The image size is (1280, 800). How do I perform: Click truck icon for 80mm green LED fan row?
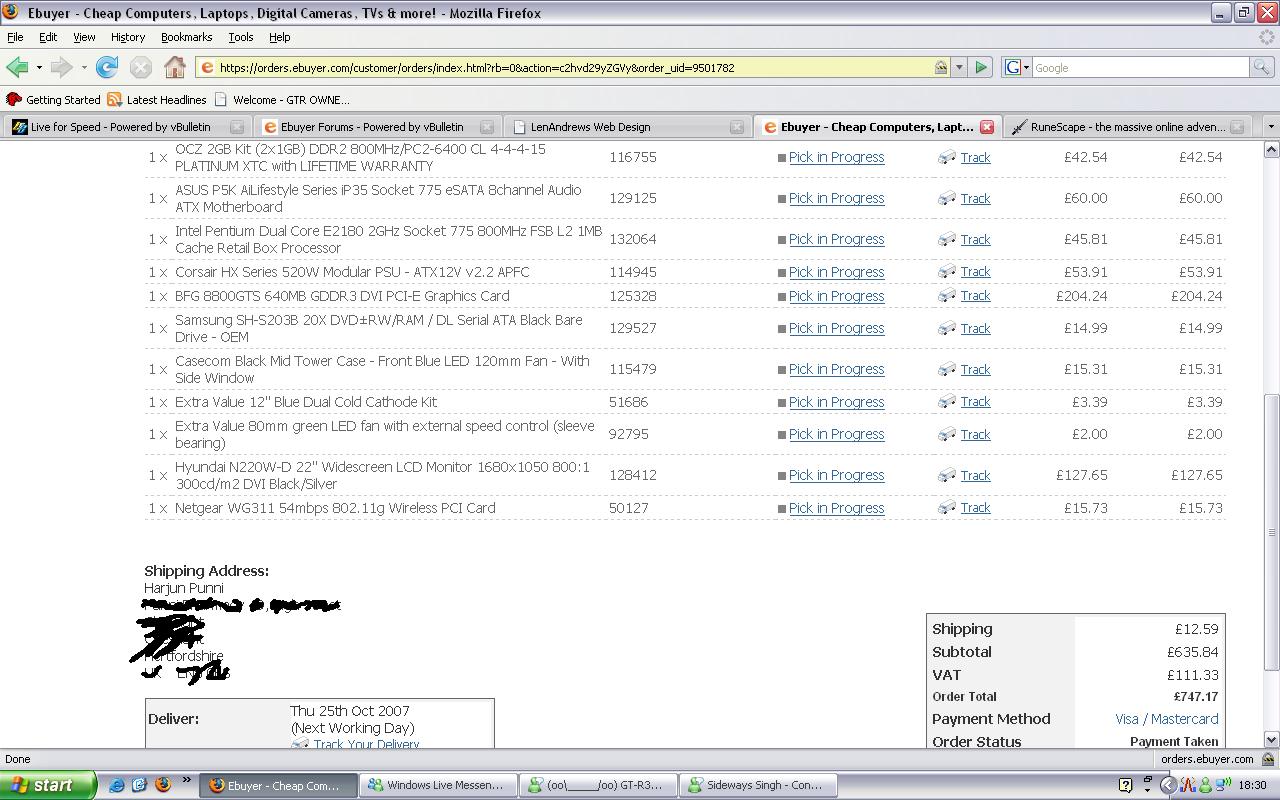(946, 434)
